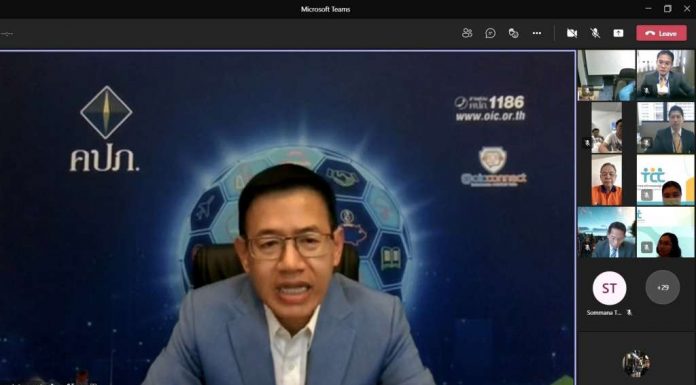The height and width of the screenshot is (385, 696).
Task: Leave the meeting with the red Leave button
Action: [661, 33]
